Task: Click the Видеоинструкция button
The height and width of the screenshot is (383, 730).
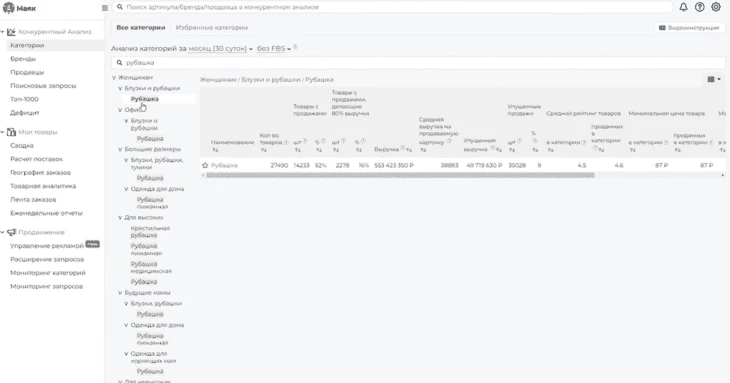Action: [x=689, y=28]
